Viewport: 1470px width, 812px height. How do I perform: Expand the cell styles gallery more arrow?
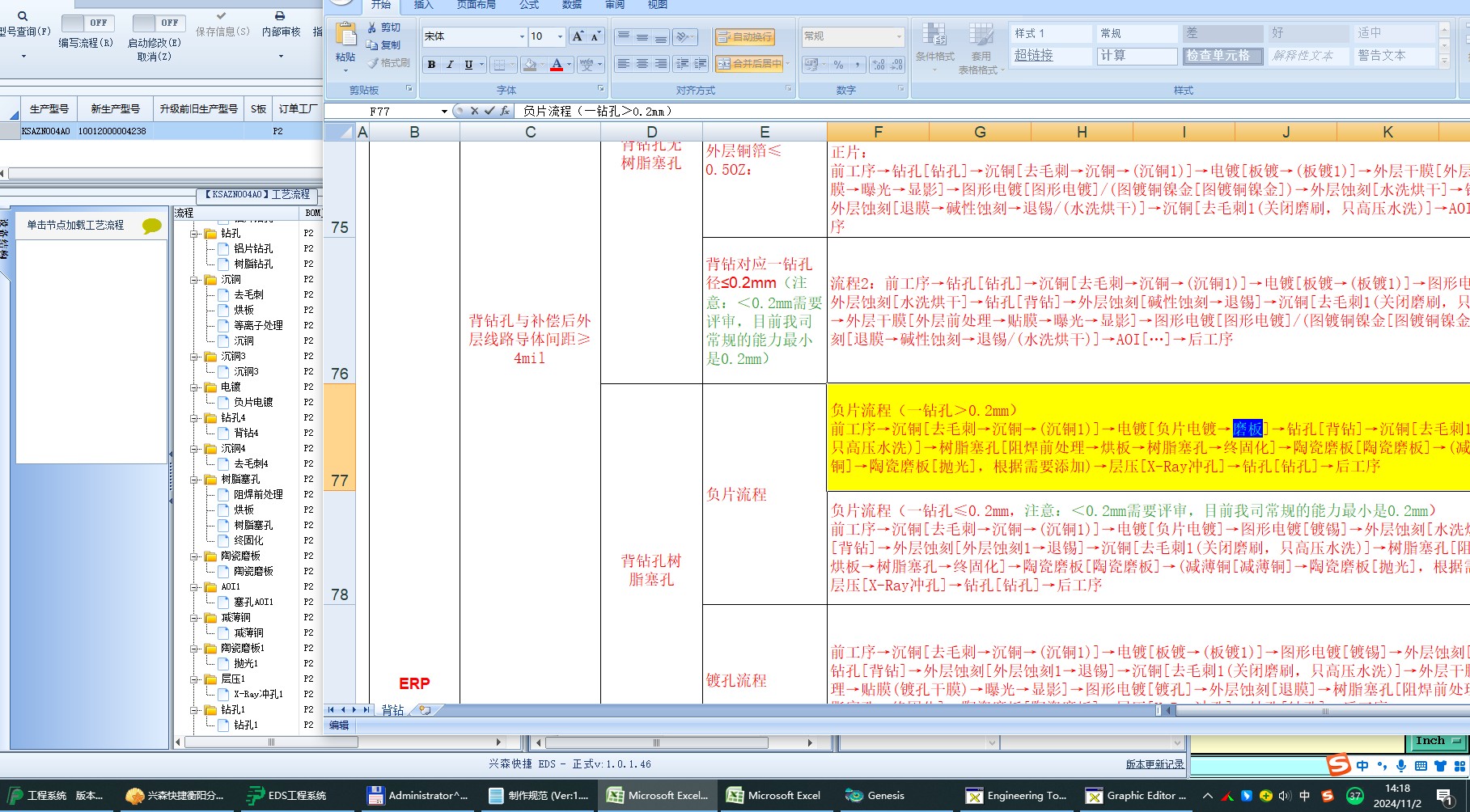tap(1444, 61)
